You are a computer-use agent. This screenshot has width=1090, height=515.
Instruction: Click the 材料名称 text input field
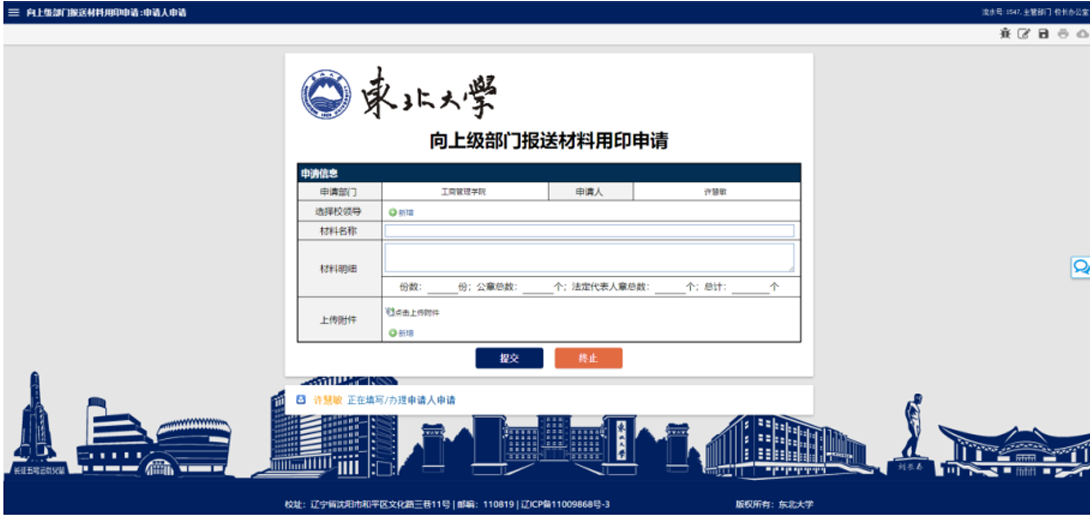589,231
